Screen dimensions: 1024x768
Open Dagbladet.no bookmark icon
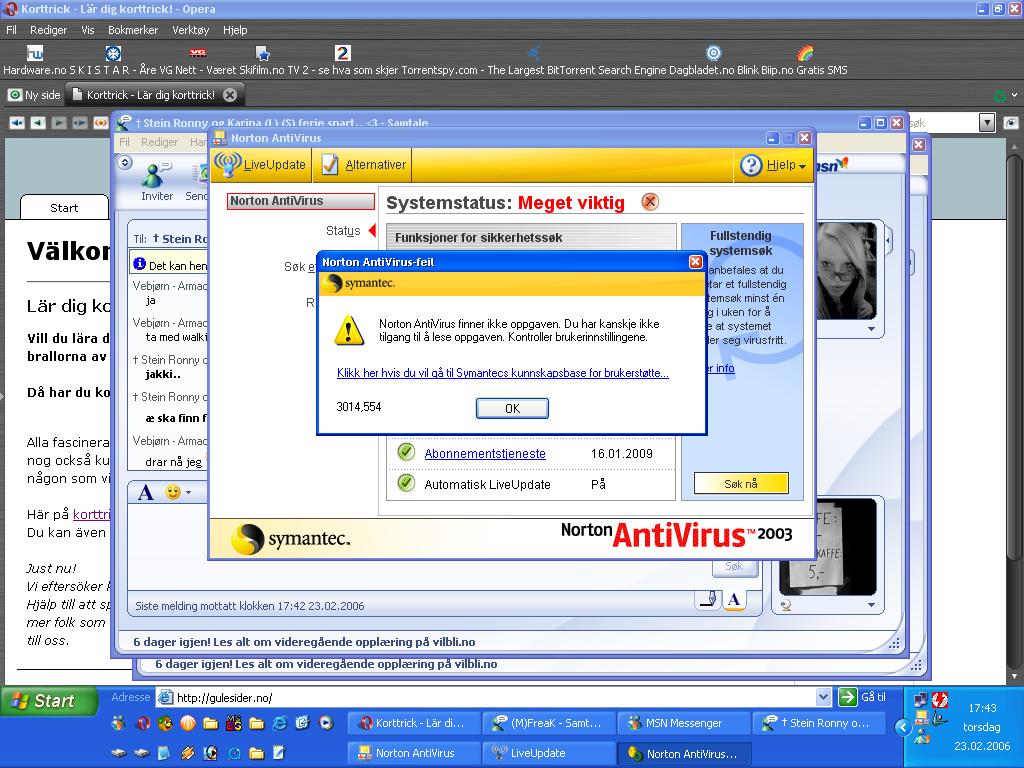(714, 53)
